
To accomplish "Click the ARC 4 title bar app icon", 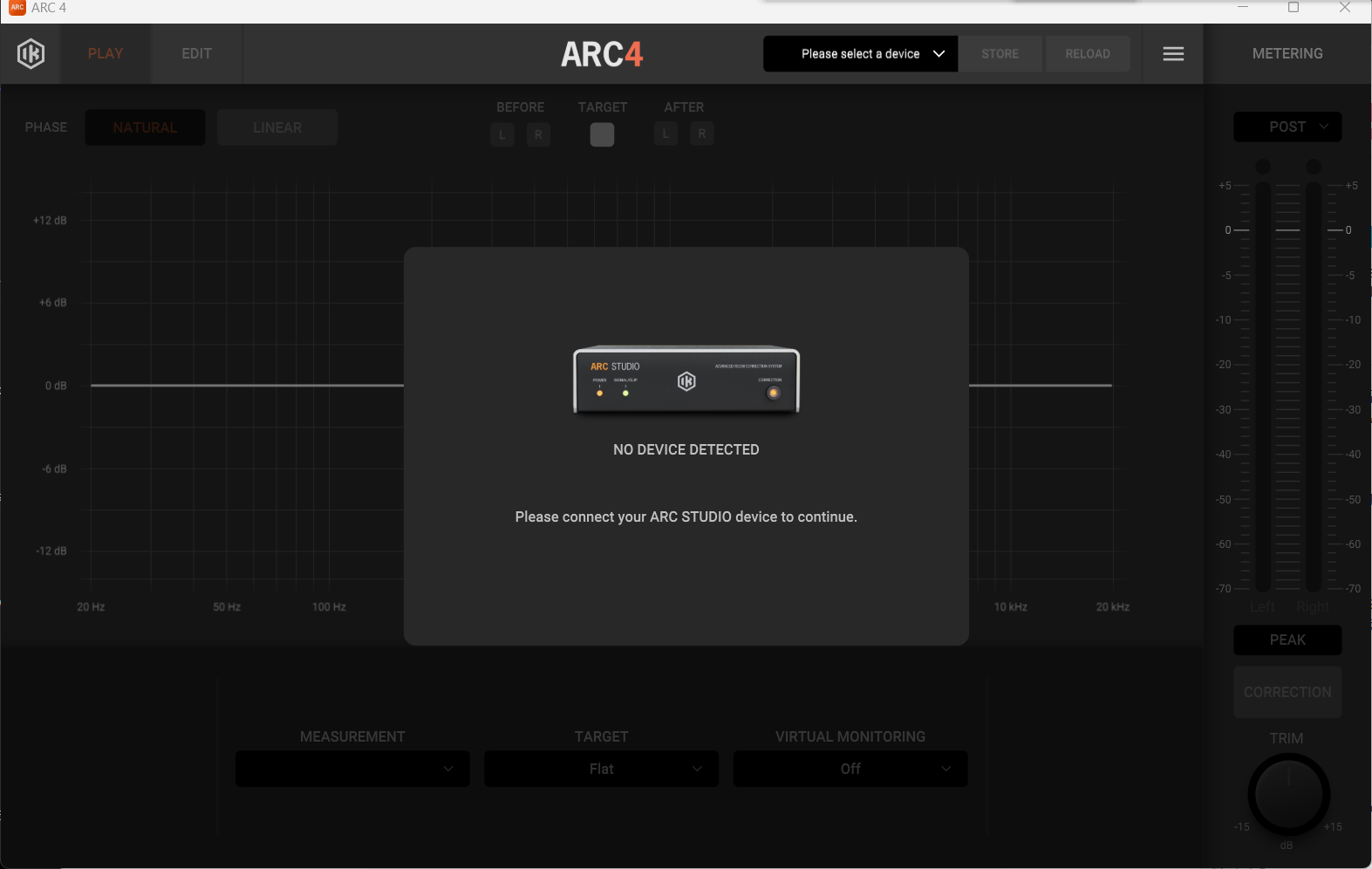I will click(17, 8).
